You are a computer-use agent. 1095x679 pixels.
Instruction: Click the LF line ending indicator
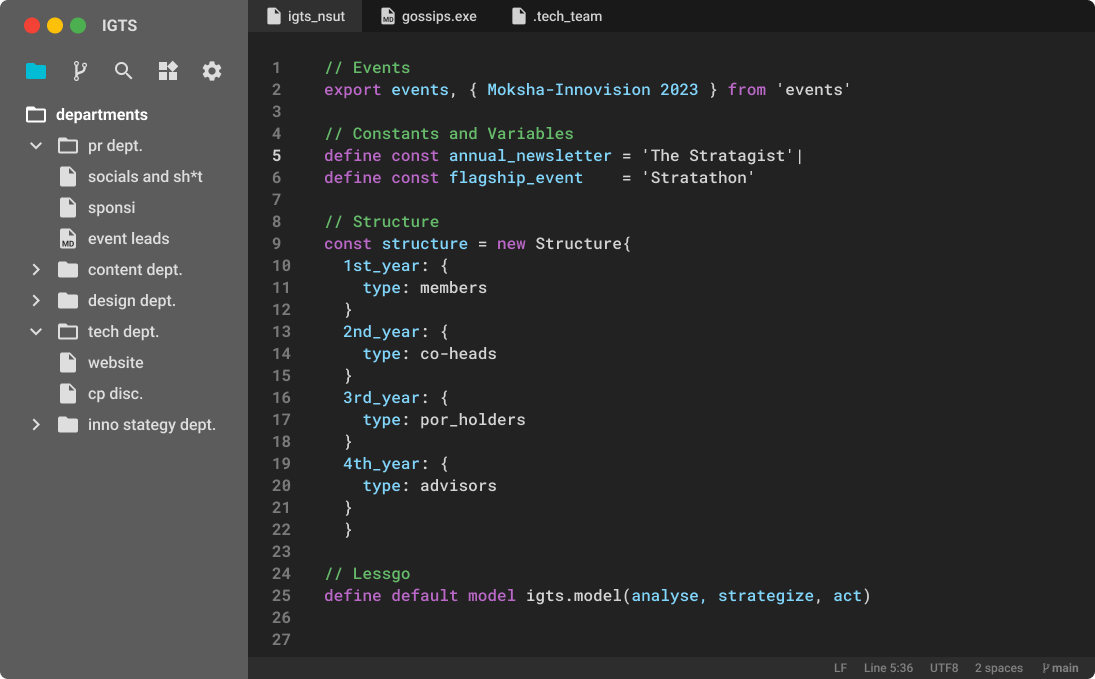(840, 668)
